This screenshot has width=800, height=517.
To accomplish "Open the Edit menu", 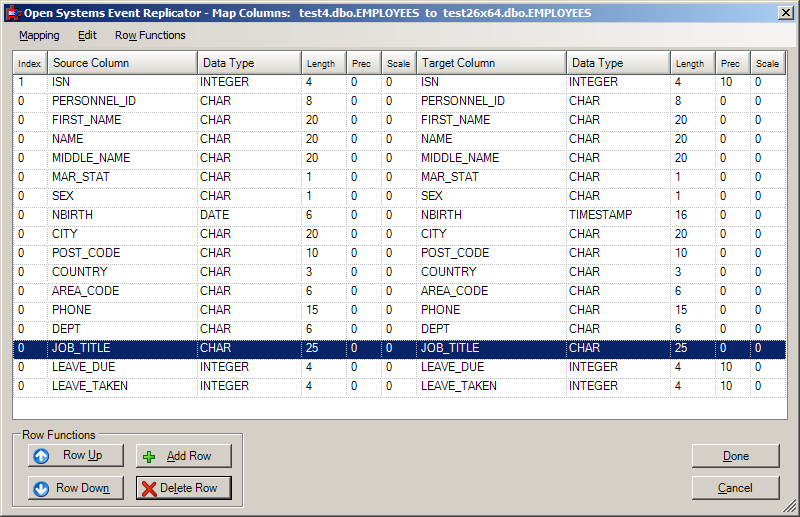I will (x=87, y=35).
